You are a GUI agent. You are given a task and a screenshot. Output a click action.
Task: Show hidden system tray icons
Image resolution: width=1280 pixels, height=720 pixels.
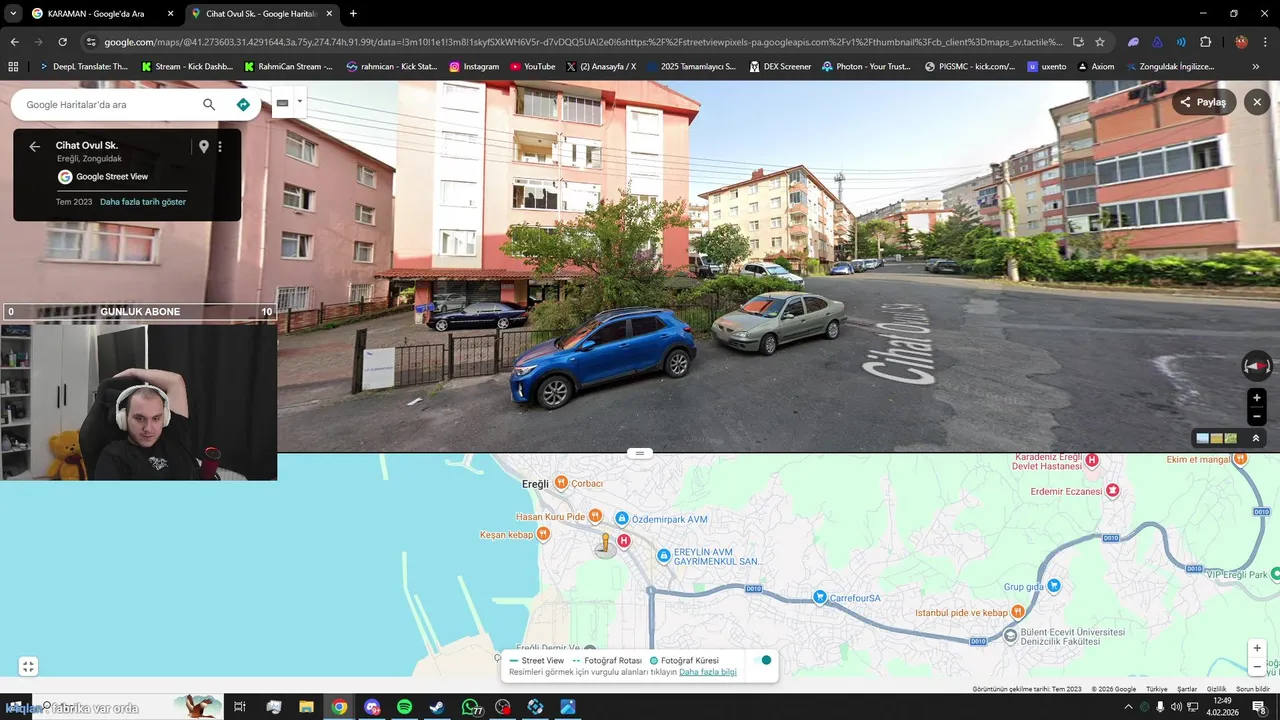coord(1128,707)
